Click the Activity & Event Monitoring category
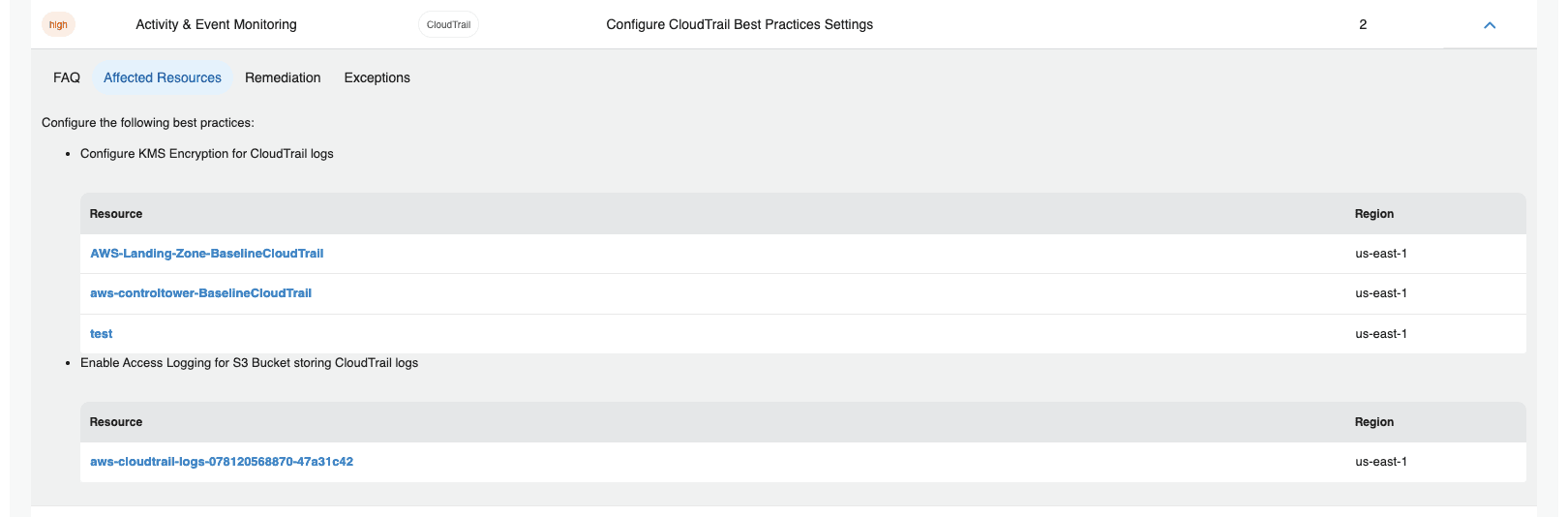 point(216,24)
